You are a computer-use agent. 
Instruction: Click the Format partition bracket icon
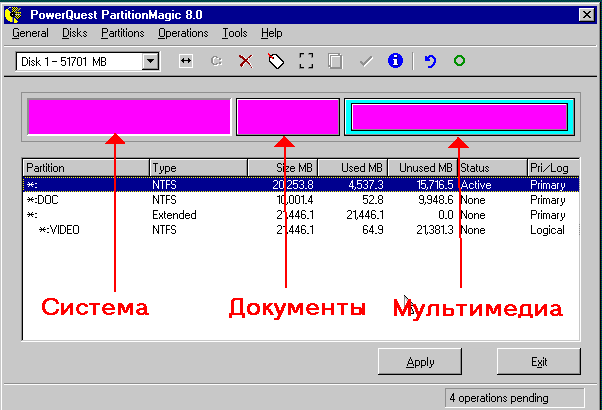pyautogui.click(x=306, y=61)
